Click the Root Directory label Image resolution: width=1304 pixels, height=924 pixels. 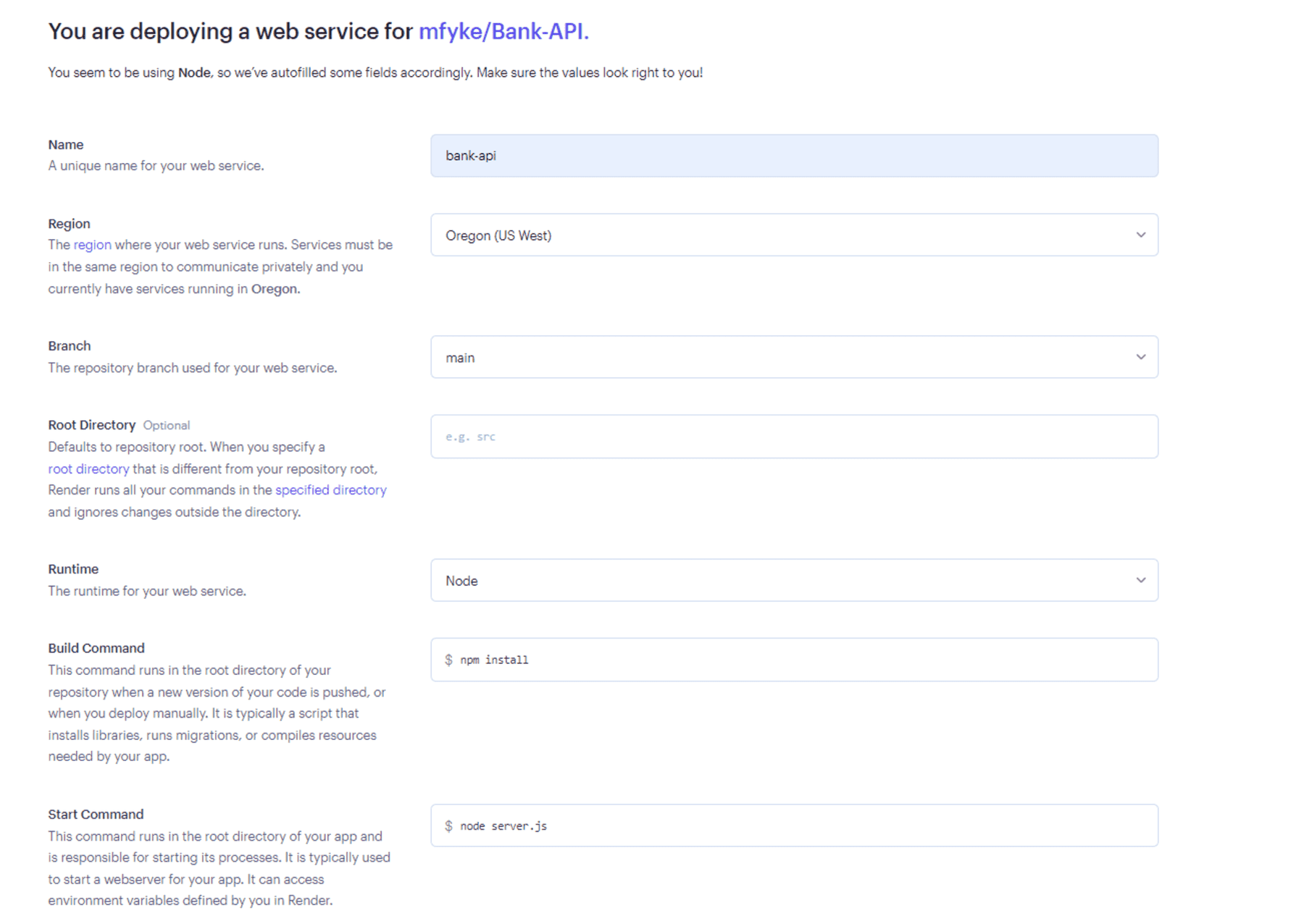coord(91,425)
